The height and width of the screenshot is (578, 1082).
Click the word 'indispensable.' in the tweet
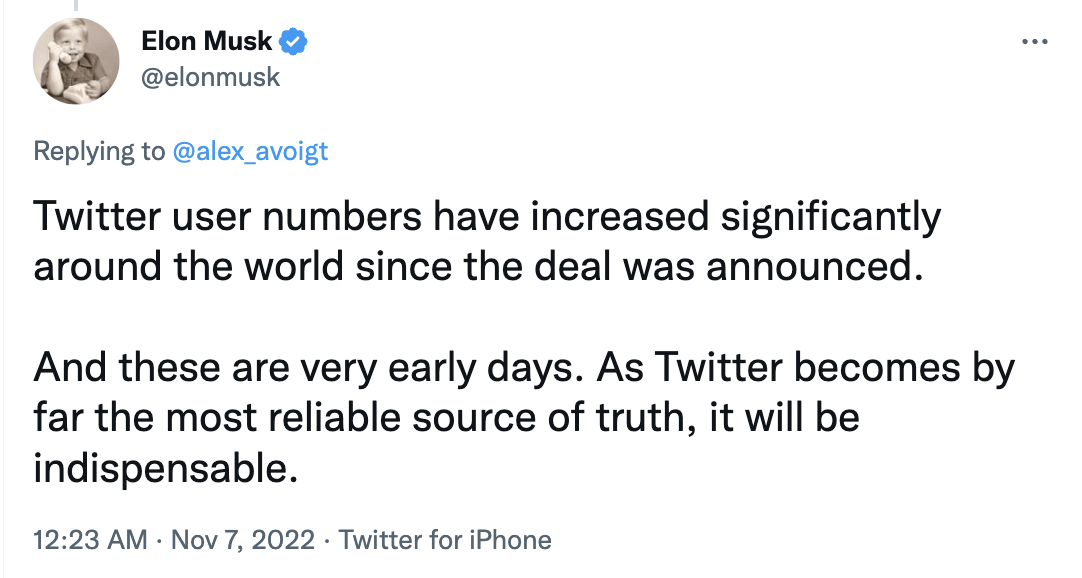(166, 468)
